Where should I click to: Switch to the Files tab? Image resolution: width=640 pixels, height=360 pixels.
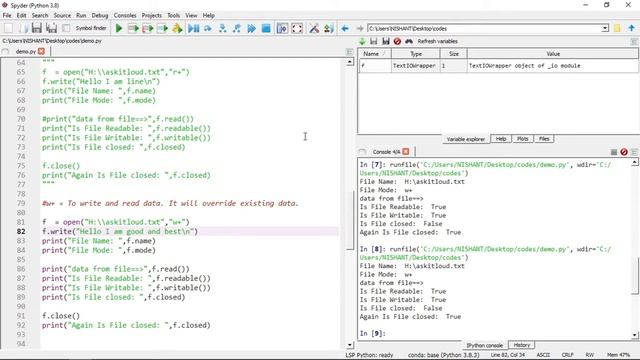tap(544, 139)
